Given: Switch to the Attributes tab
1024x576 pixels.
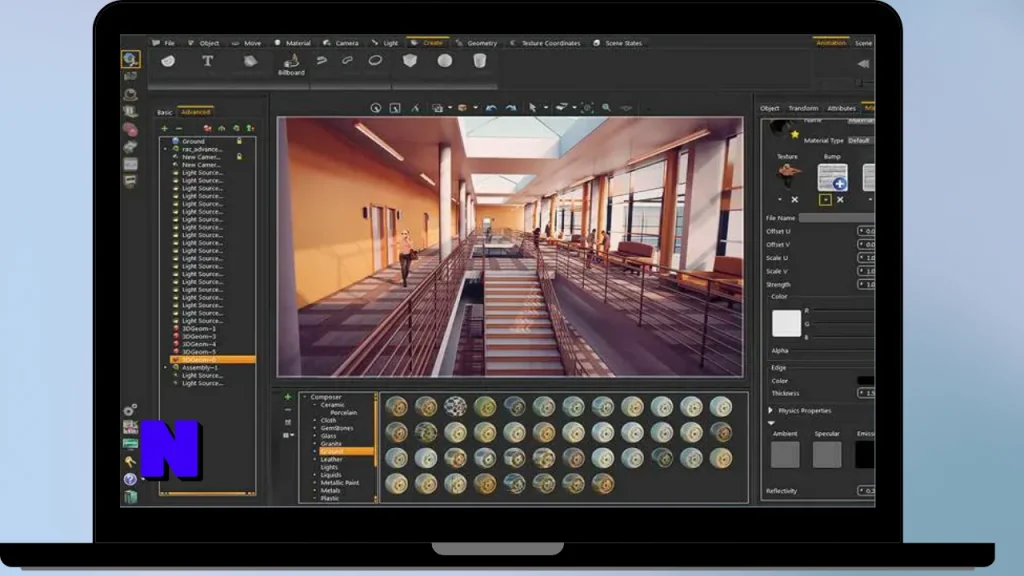Looking at the screenshot, I should click(841, 108).
